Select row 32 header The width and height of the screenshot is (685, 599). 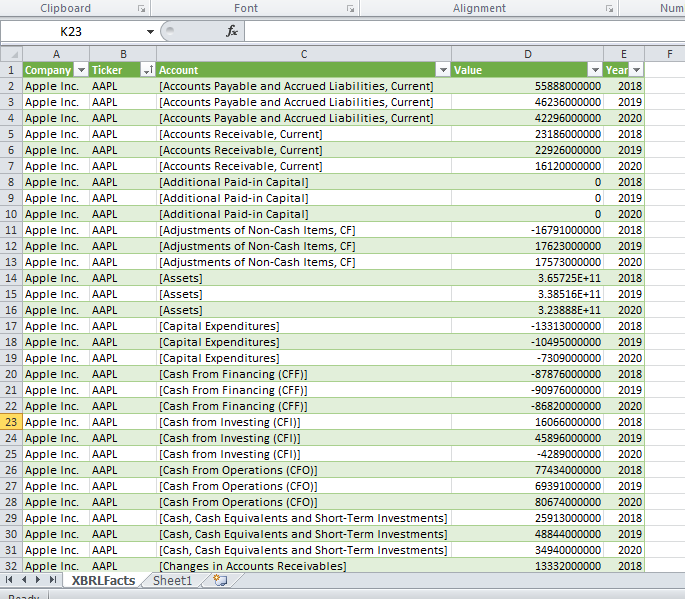click(11, 566)
